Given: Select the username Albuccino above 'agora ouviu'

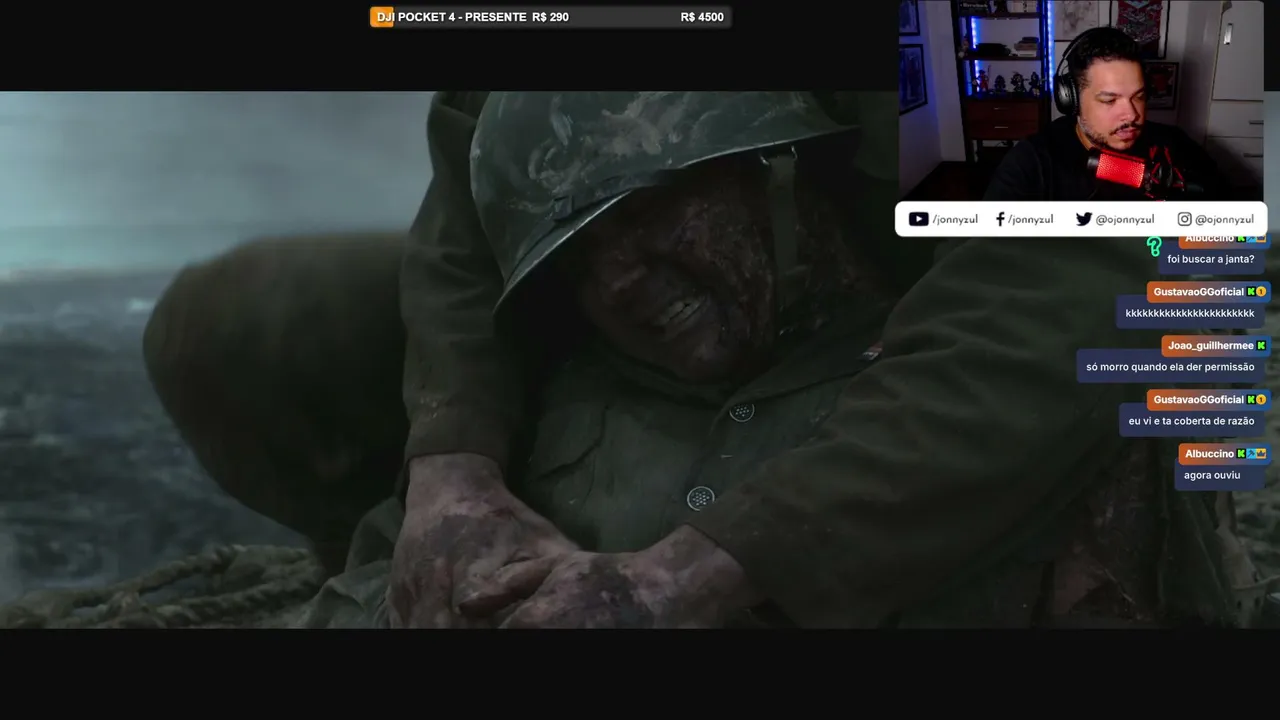Looking at the screenshot, I should 1209,454.
